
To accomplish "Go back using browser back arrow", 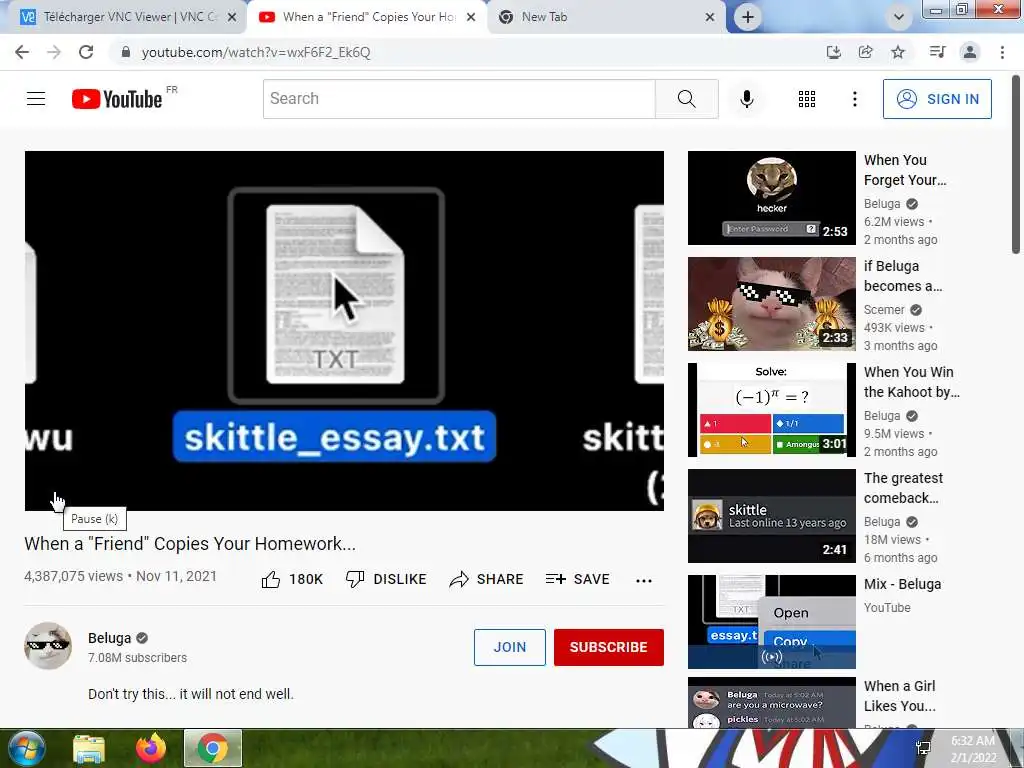I will tap(22, 52).
